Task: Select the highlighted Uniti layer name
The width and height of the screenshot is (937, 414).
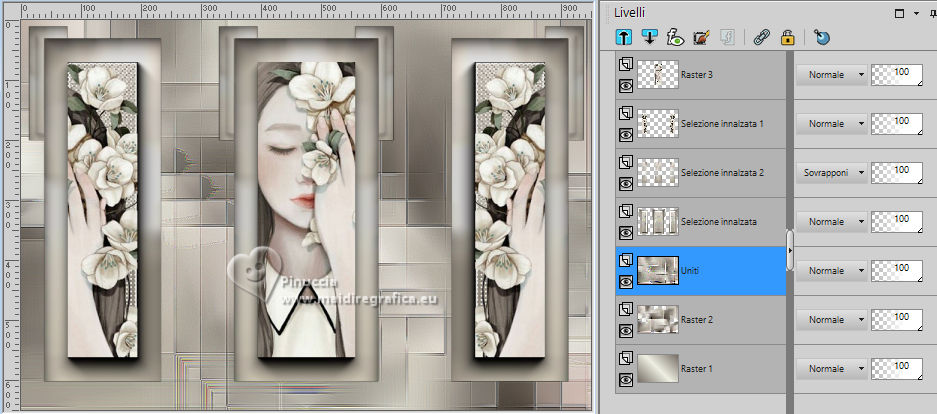Action: tap(690, 271)
